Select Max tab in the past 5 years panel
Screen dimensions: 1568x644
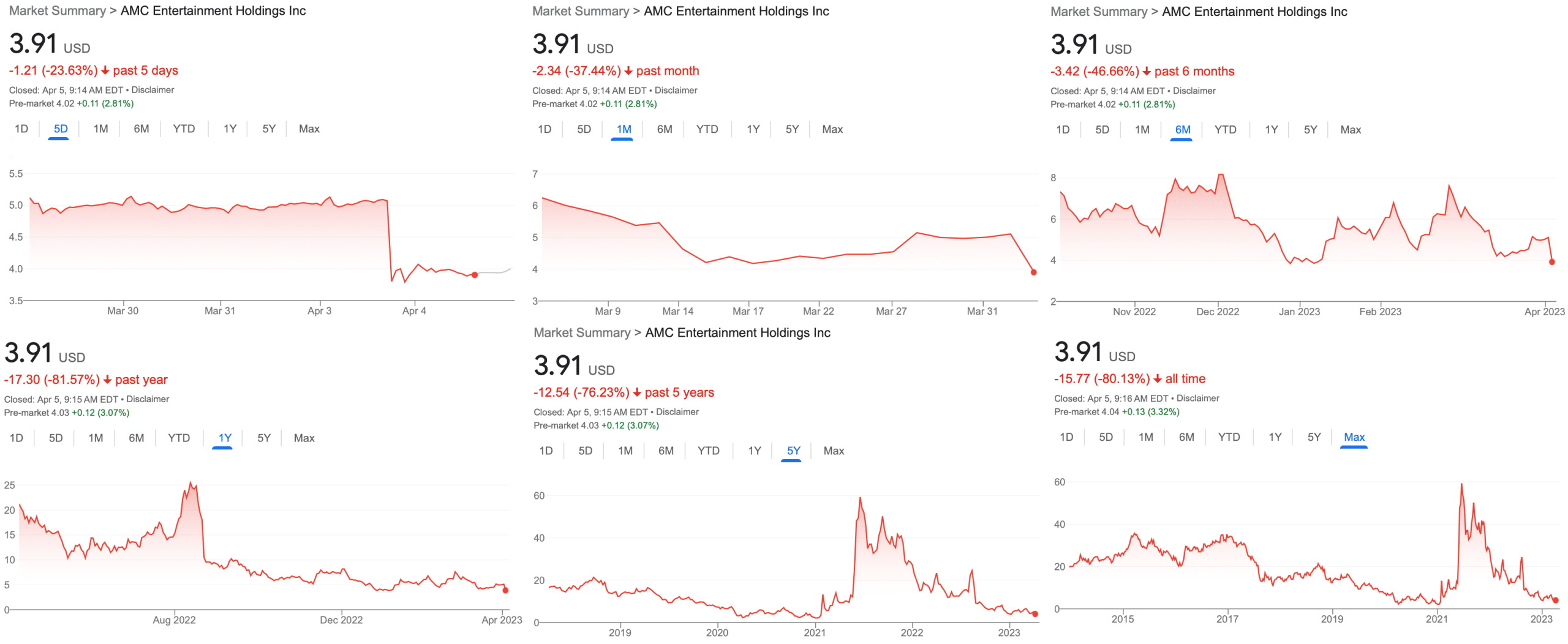[x=833, y=451]
